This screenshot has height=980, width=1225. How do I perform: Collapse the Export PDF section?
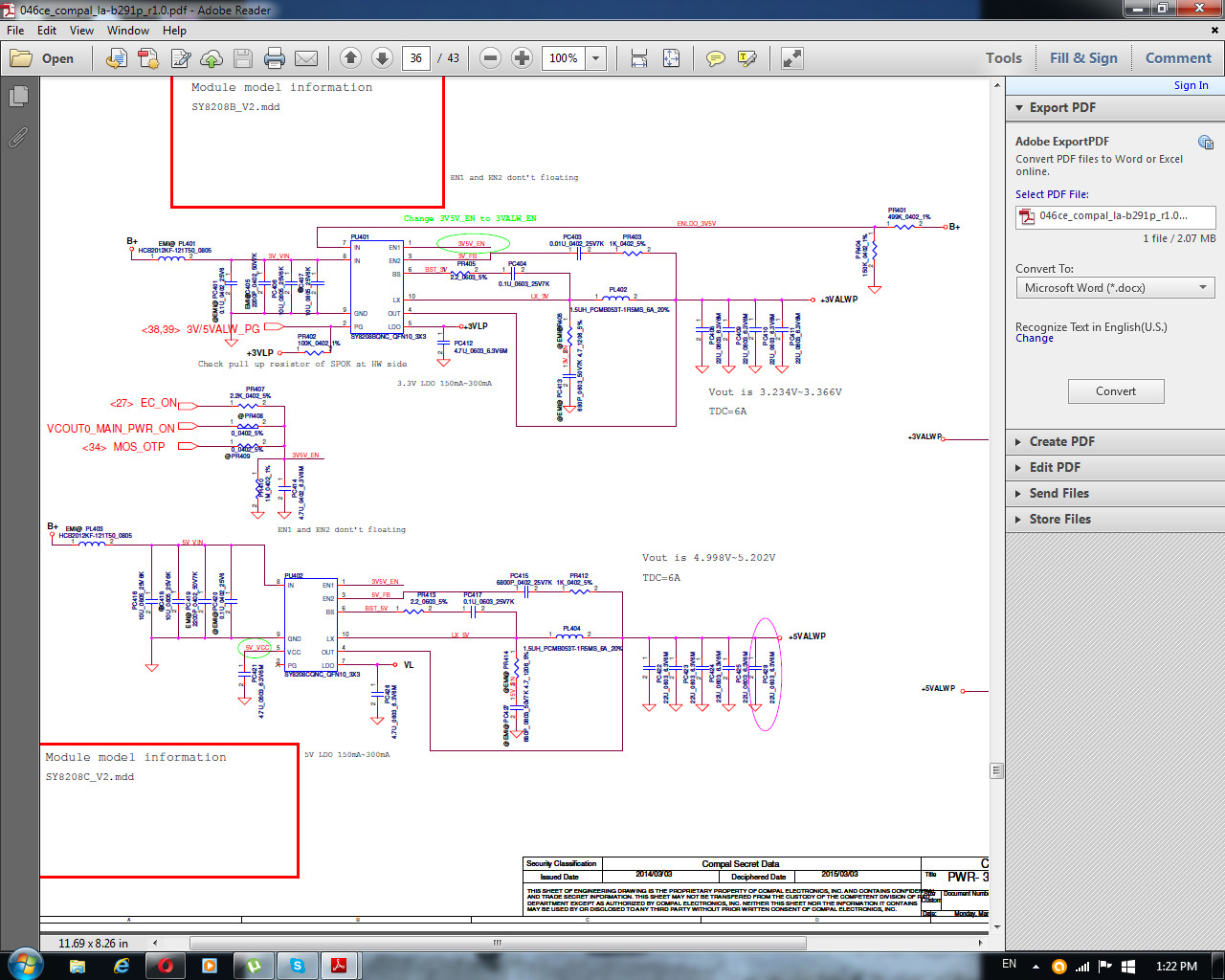[1062, 108]
